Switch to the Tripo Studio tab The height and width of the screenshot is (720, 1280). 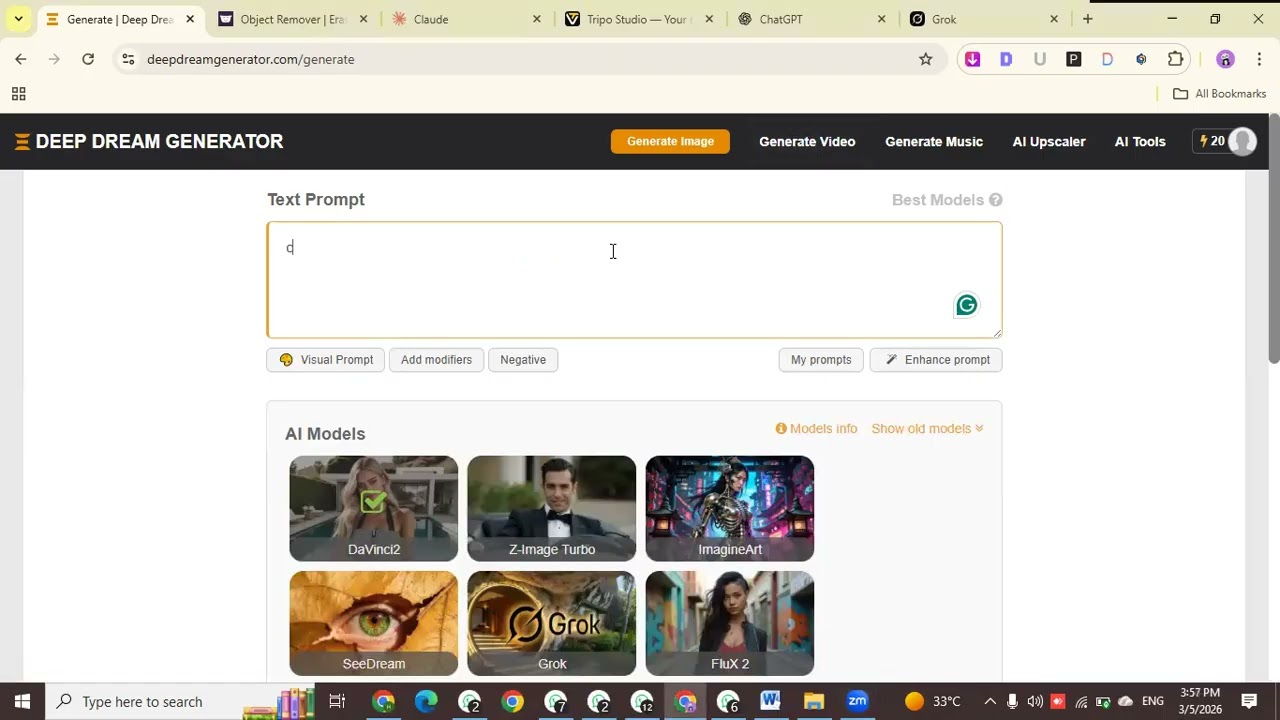639,19
